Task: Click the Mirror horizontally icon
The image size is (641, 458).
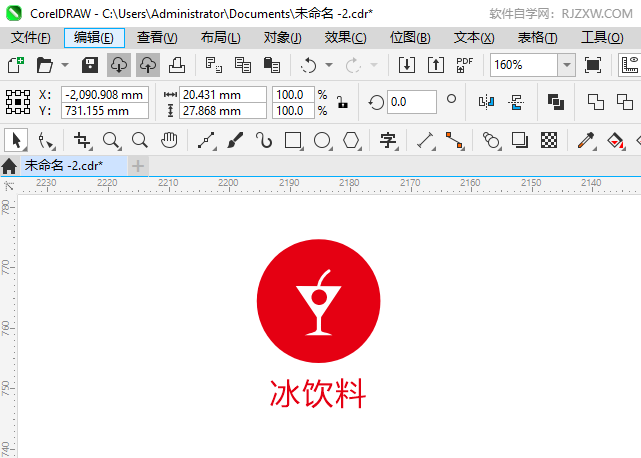Action: (486, 102)
